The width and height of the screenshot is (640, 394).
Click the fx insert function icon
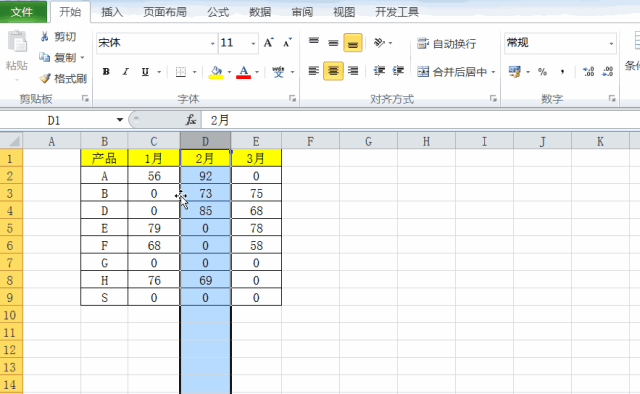191,120
